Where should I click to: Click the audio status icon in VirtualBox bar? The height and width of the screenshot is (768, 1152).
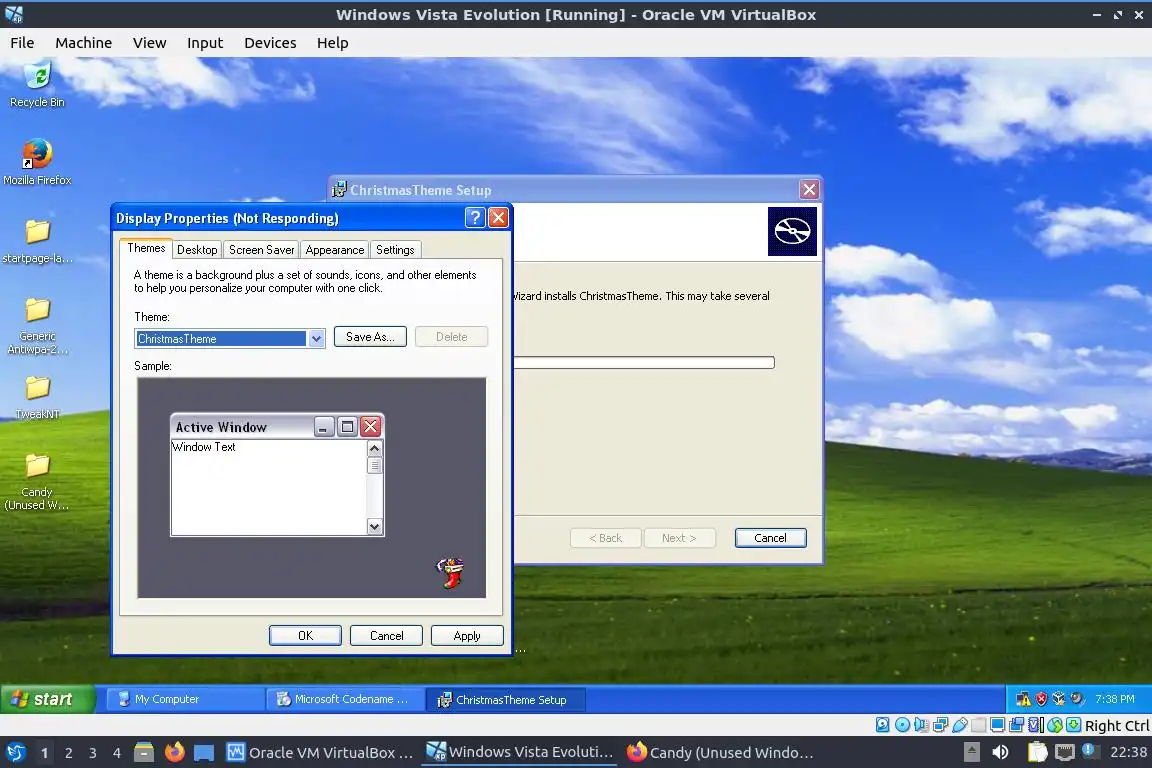tap(921, 725)
